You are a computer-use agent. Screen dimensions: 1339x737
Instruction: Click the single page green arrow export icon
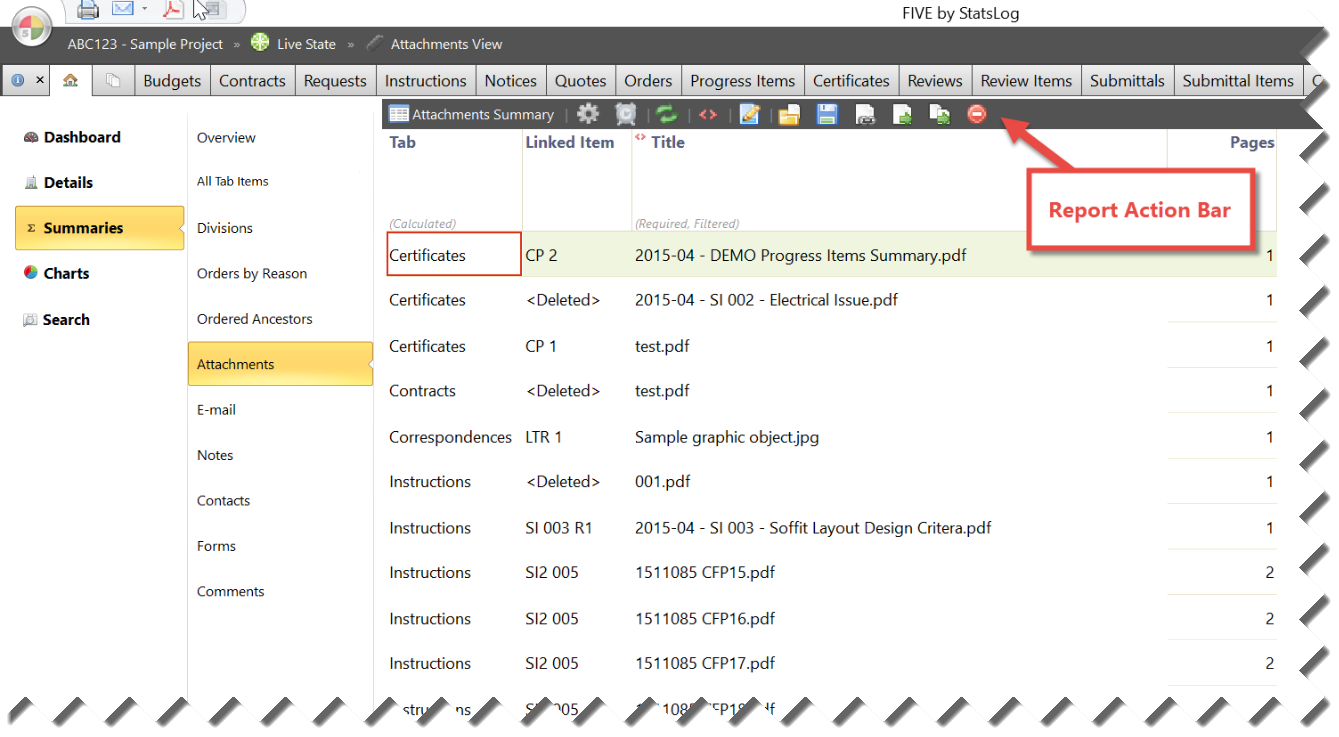[902, 114]
